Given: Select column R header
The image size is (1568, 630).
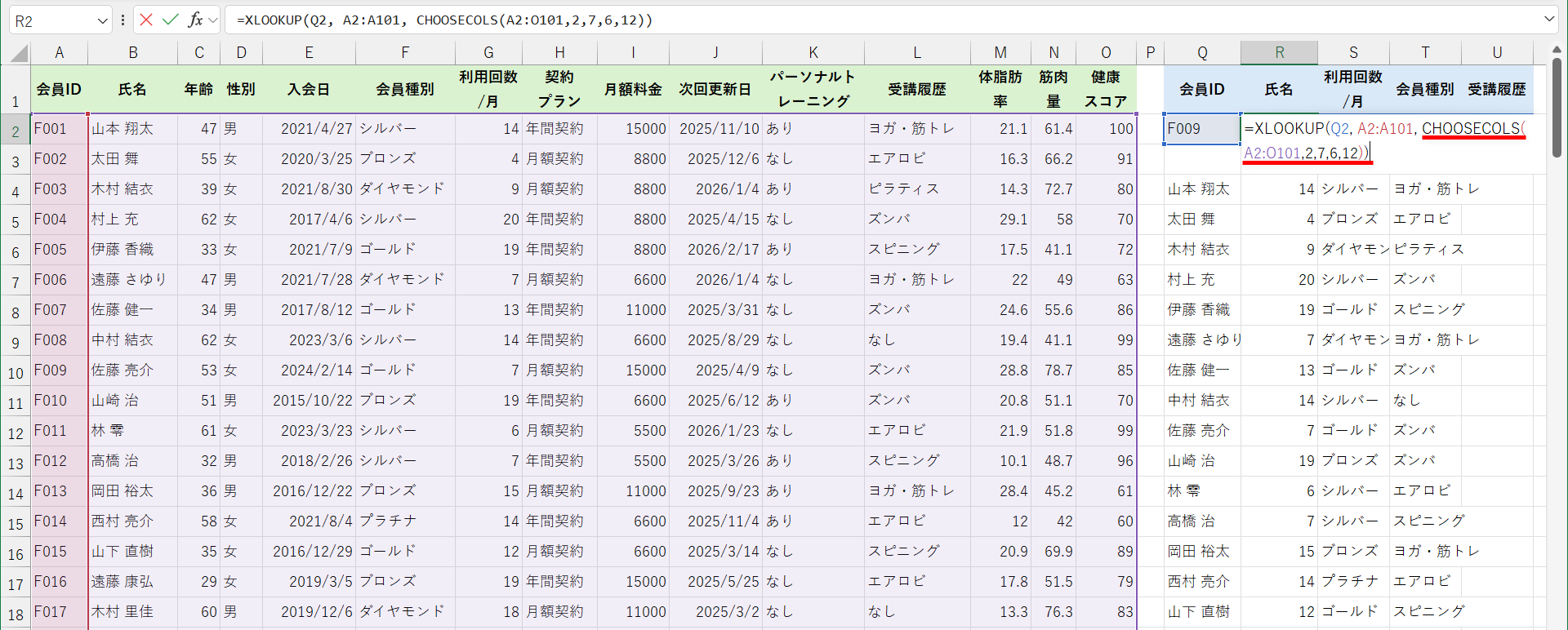Looking at the screenshot, I should tap(1279, 53).
